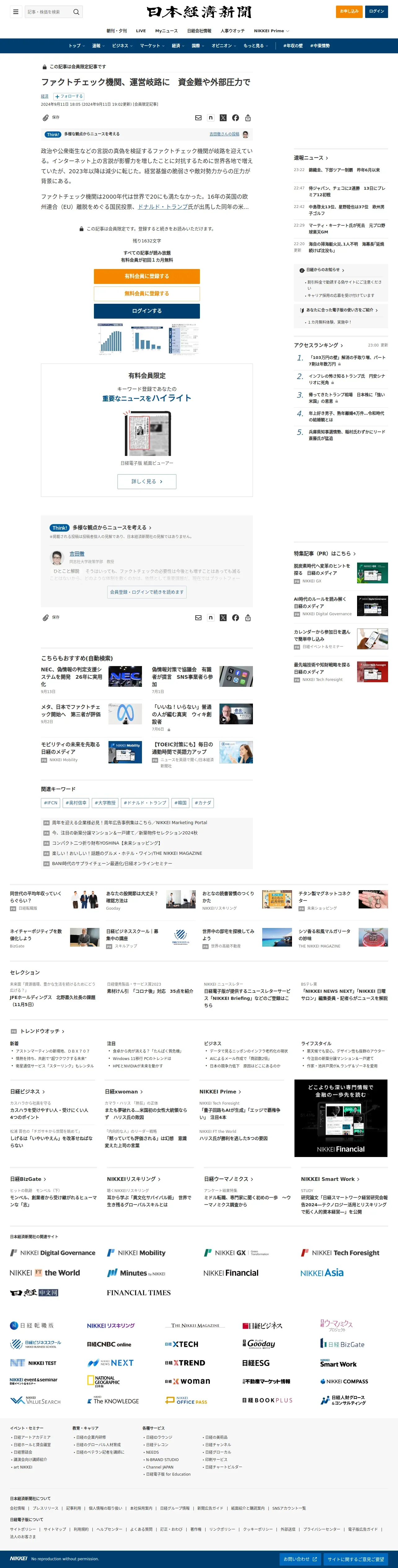Open ranking item 「103万円の壁」解消の手取り増
This screenshot has height=1568, width=398.
(x=347, y=361)
